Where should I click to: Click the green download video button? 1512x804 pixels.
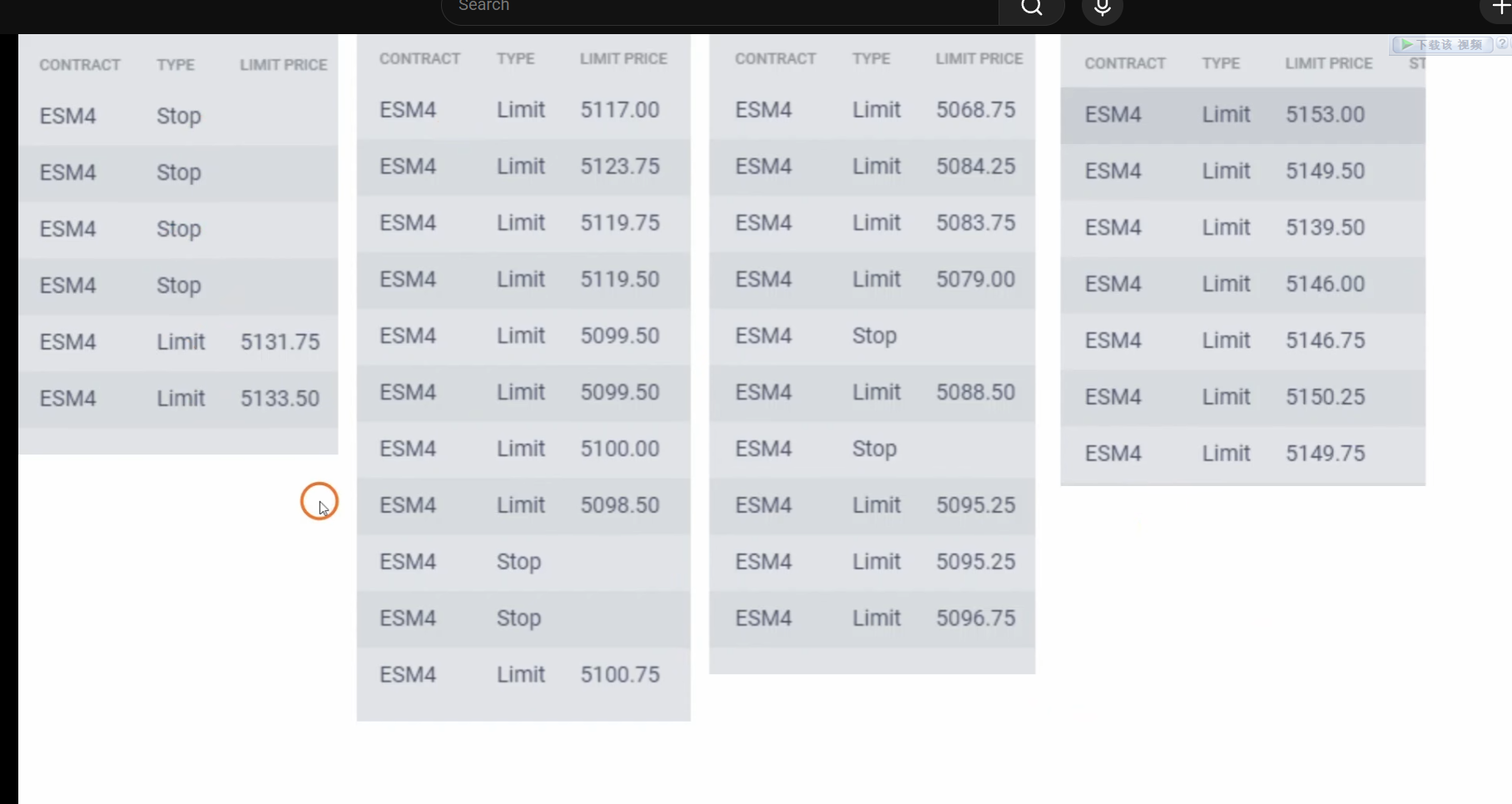click(1441, 45)
